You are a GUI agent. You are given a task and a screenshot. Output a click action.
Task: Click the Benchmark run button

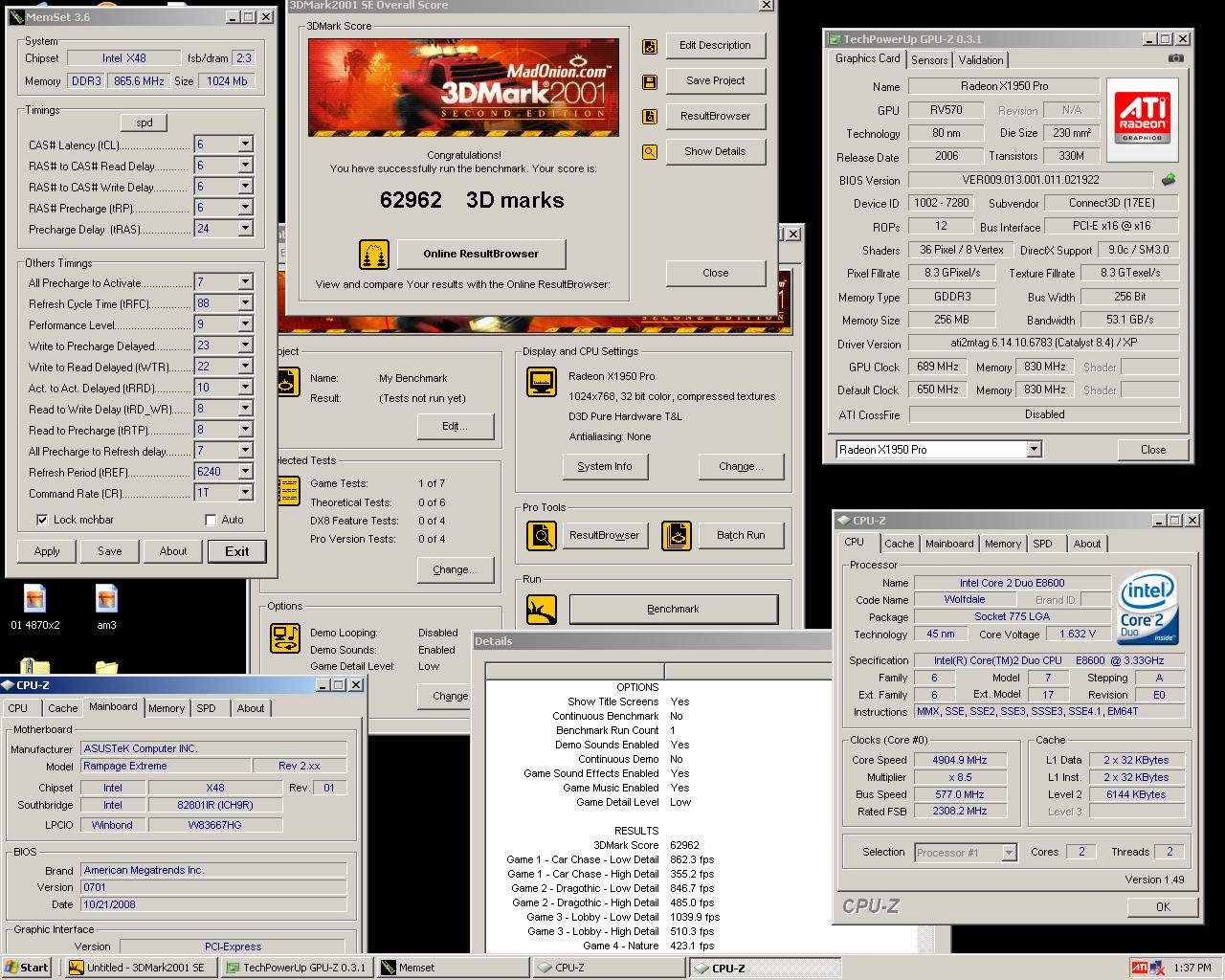pyautogui.click(x=674, y=609)
